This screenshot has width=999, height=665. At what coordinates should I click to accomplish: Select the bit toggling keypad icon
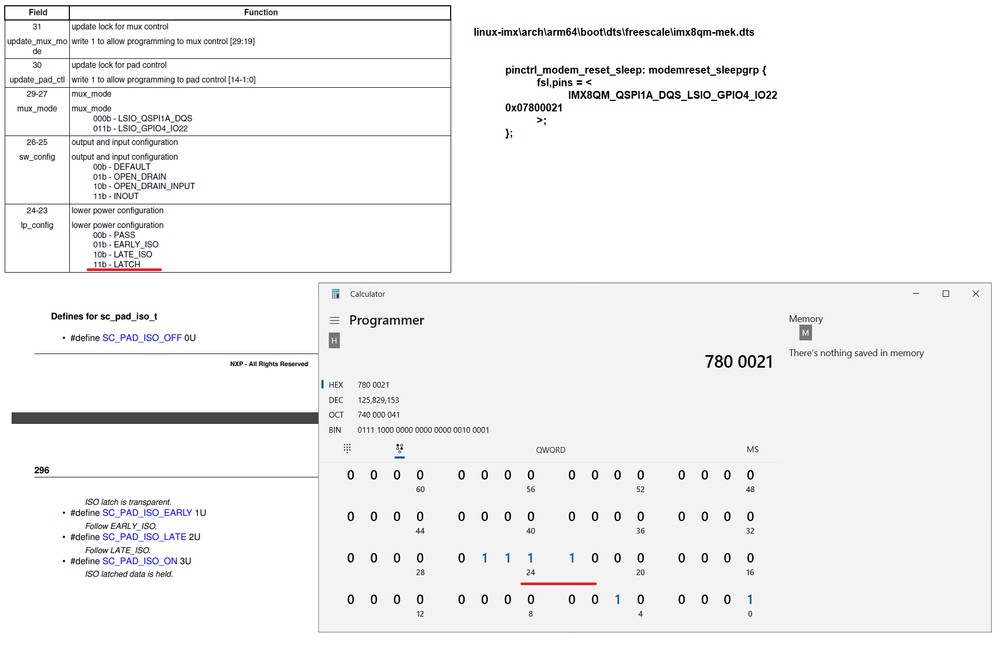[399, 449]
